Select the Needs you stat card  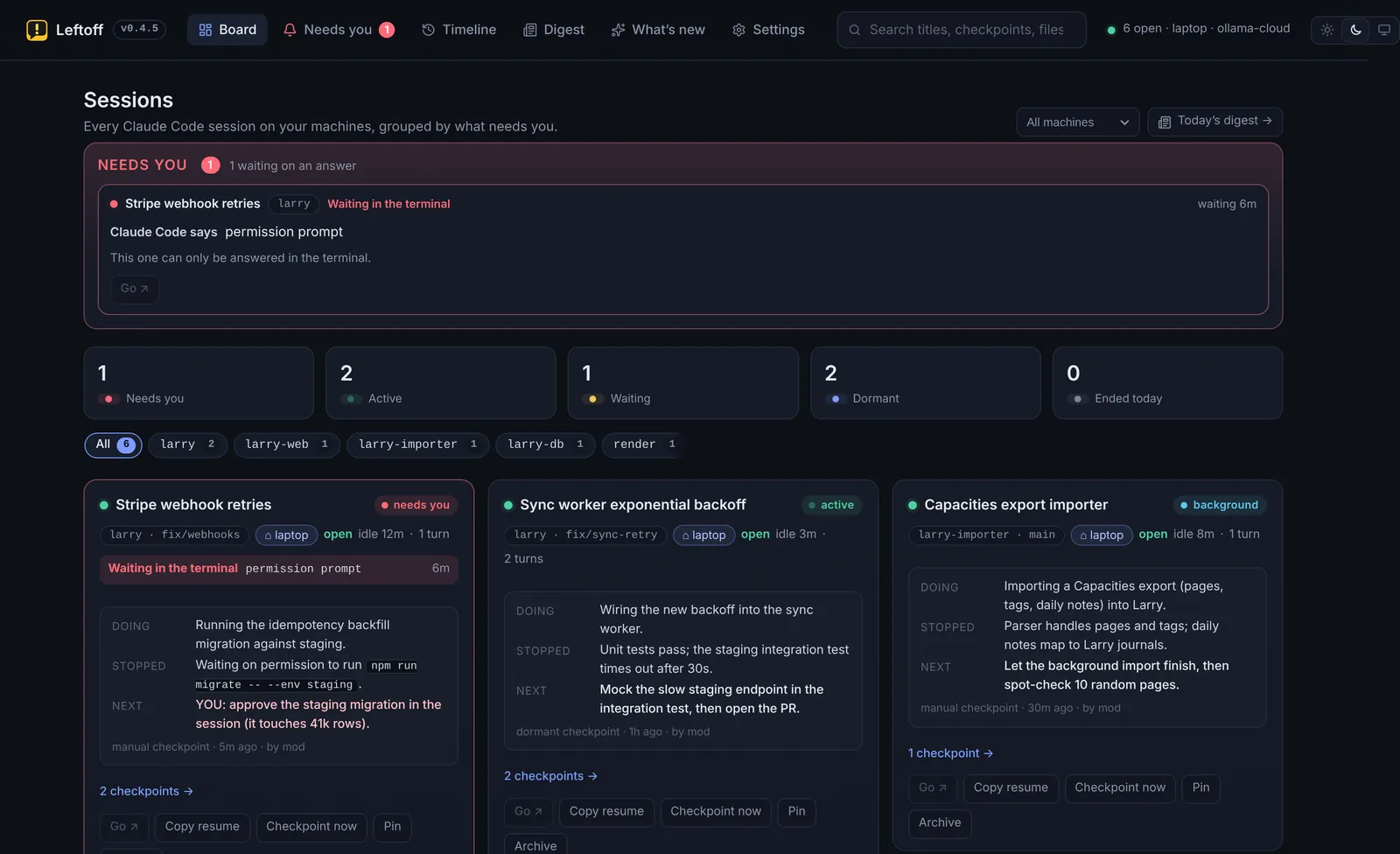[199, 383]
